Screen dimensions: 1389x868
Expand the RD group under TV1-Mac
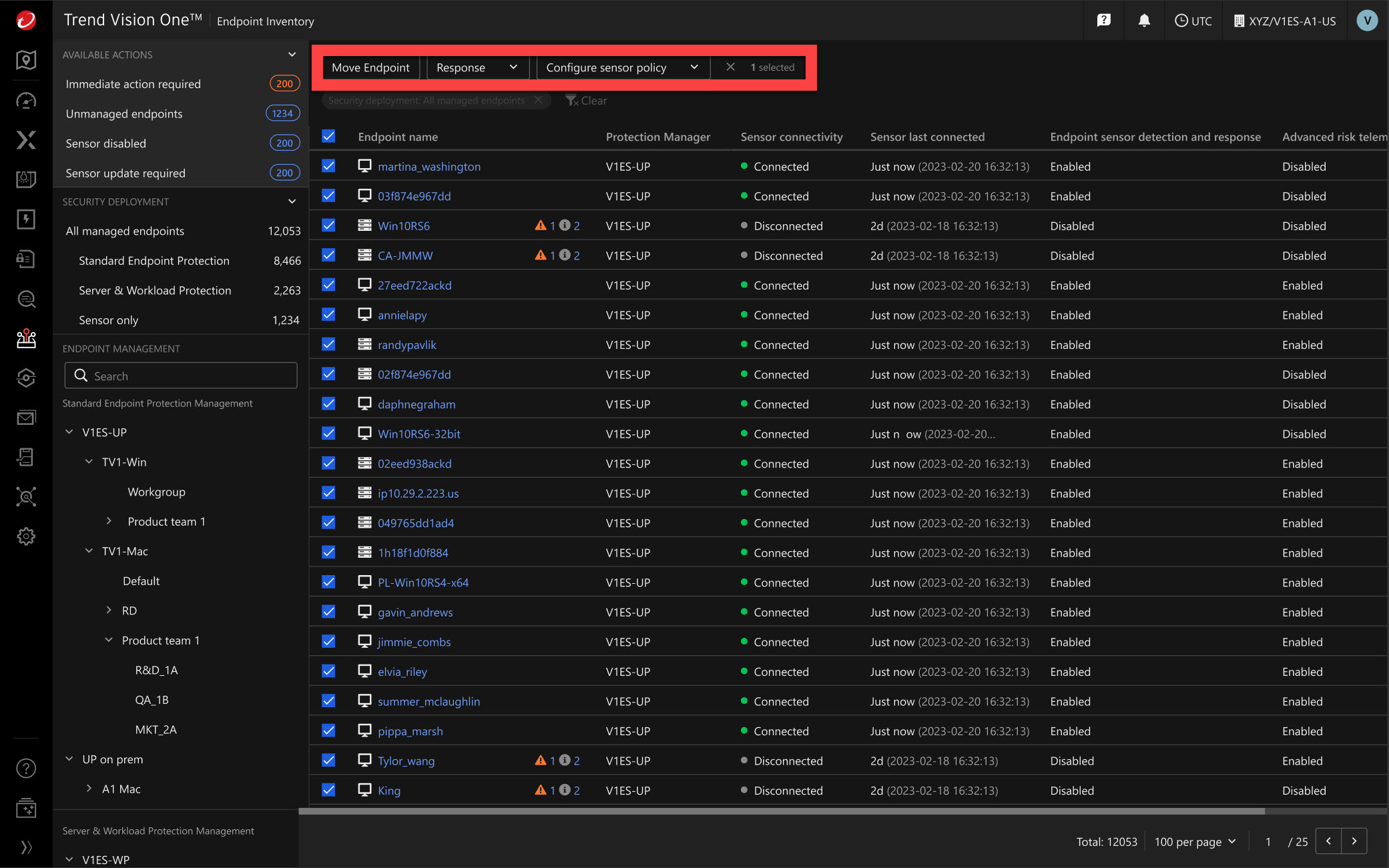click(x=109, y=610)
